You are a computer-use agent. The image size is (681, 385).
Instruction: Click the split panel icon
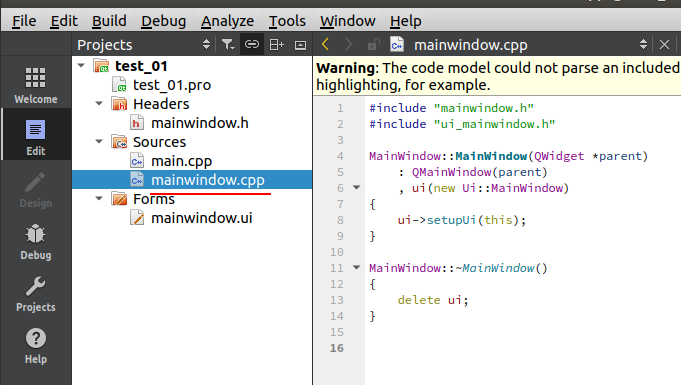coord(276,44)
